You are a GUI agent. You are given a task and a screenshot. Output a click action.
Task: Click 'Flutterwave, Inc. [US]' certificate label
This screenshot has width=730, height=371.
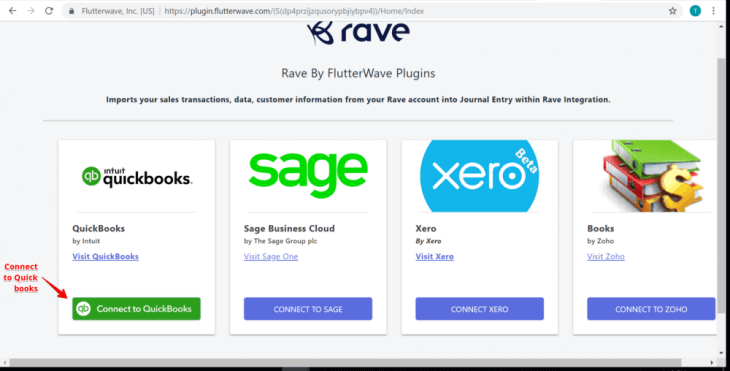coord(118,11)
